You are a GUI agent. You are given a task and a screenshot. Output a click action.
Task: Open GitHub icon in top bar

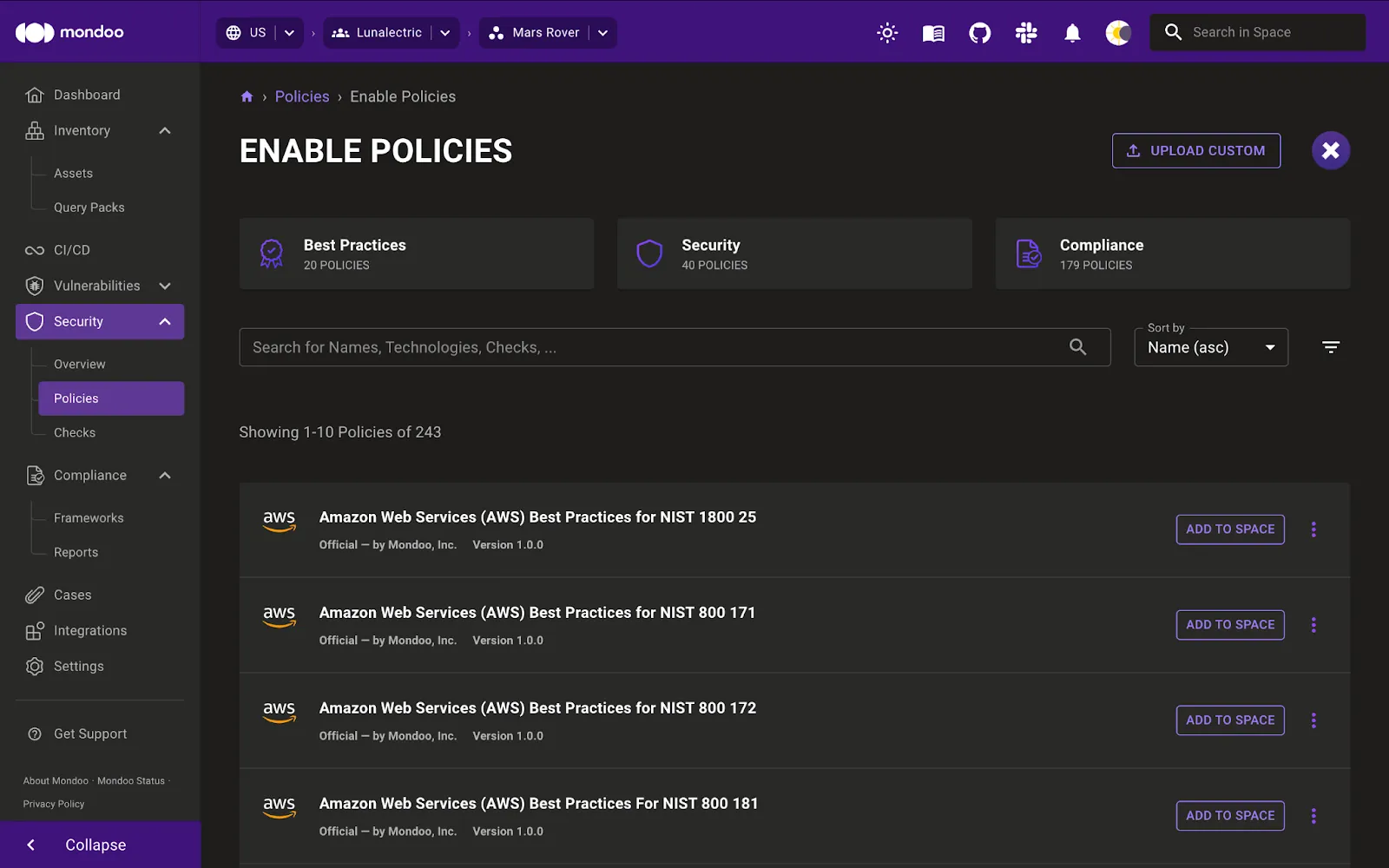click(980, 33)
